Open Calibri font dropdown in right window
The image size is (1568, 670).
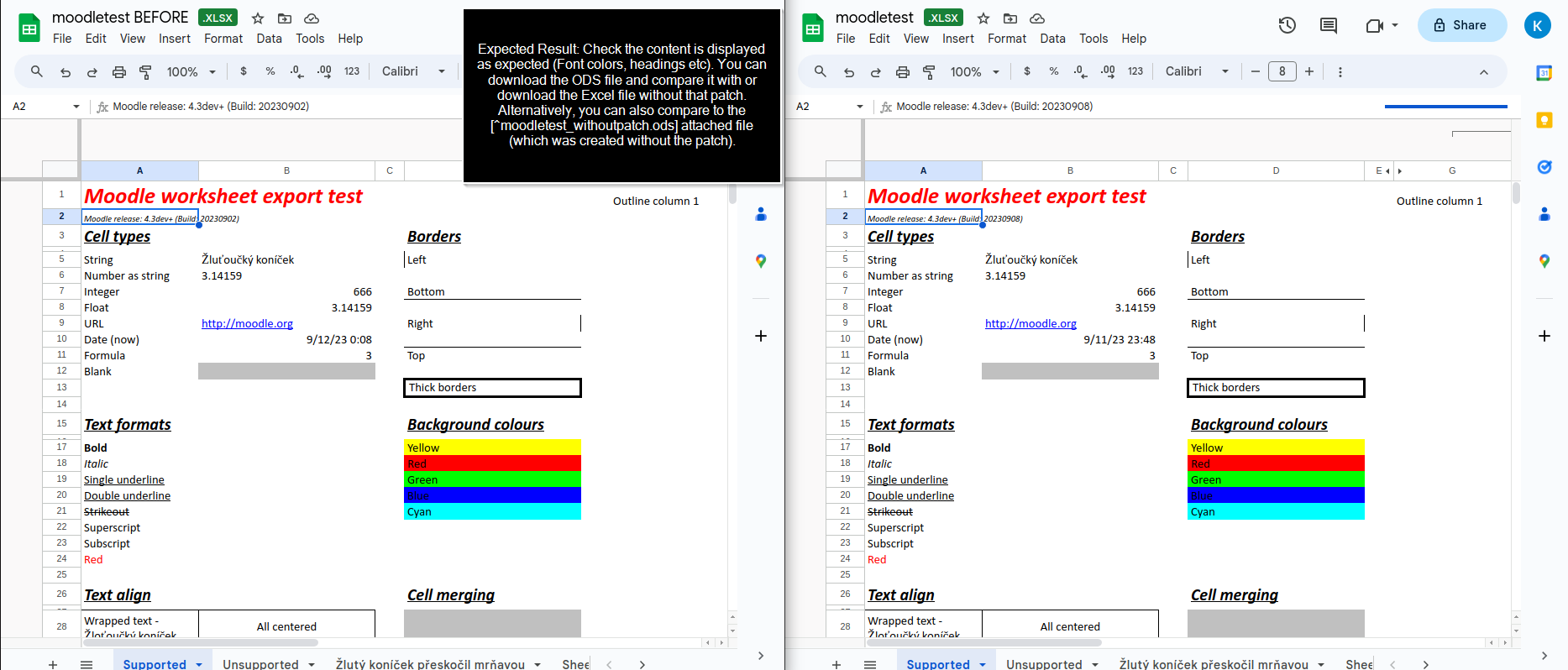tap(1198, 71)
